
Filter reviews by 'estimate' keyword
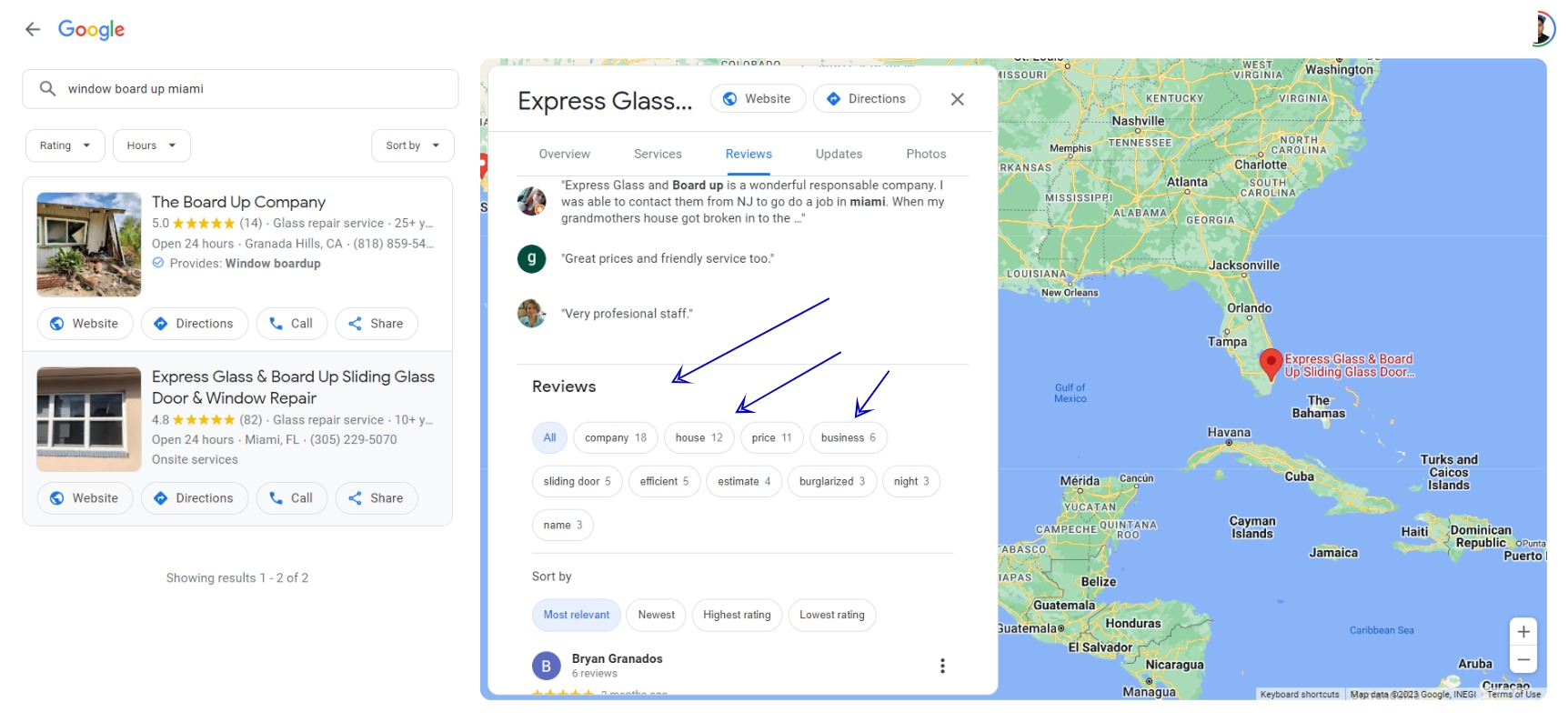point(744,482)
